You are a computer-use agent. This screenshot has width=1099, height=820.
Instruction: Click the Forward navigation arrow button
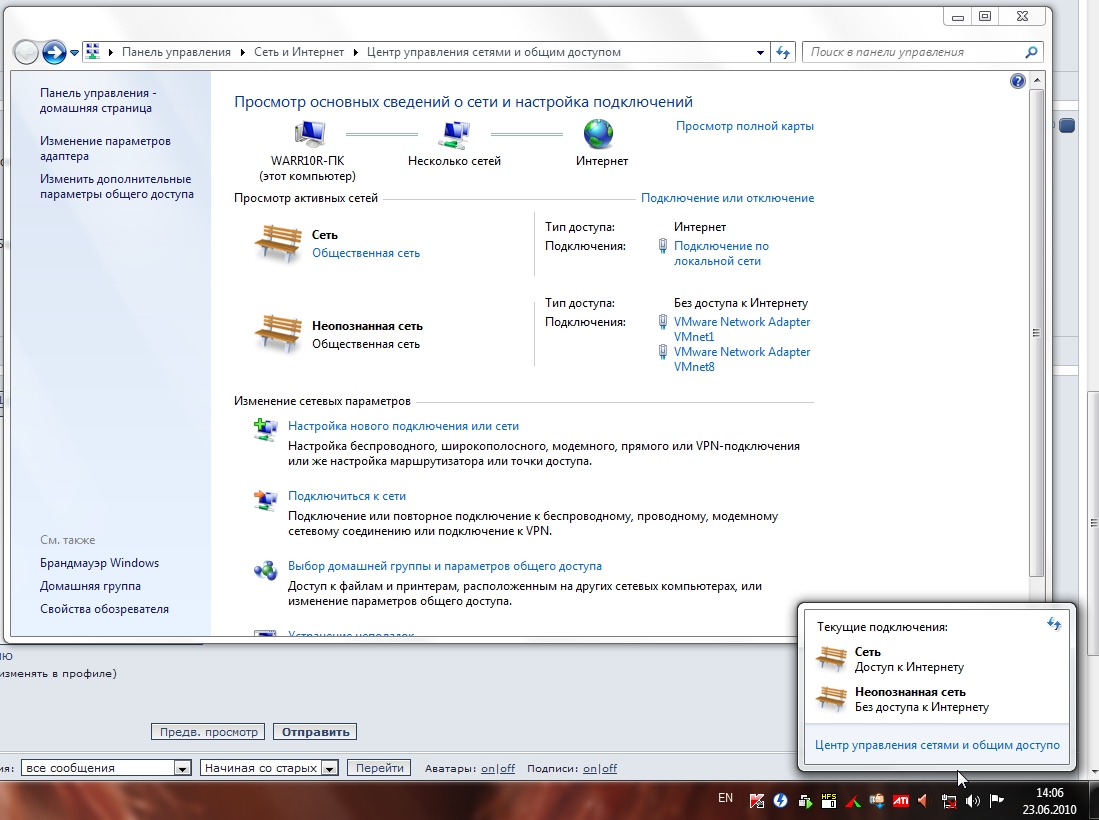pos(54,52)
